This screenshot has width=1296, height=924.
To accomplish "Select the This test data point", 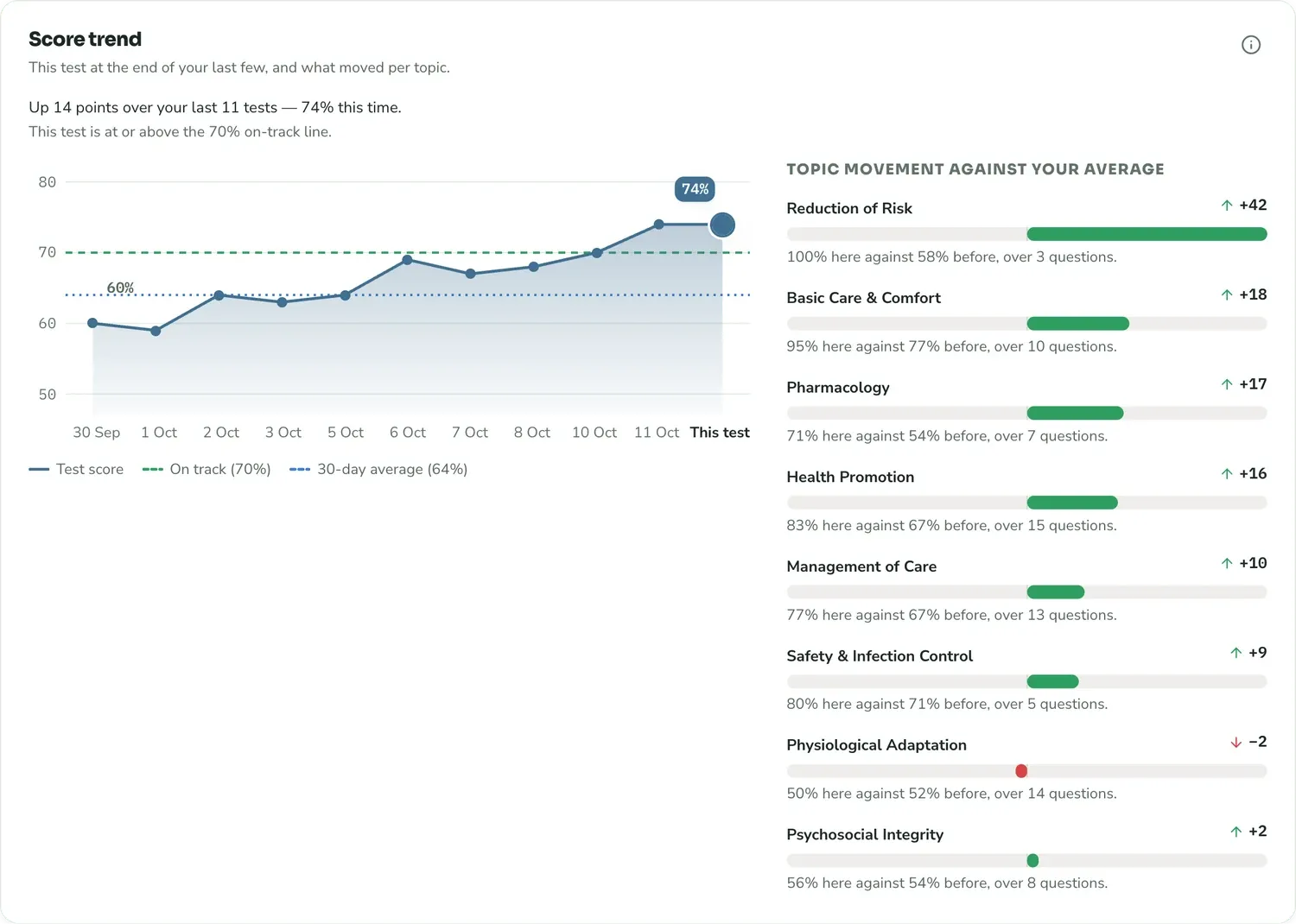I will pyautogui.click(x=722, y=225).
